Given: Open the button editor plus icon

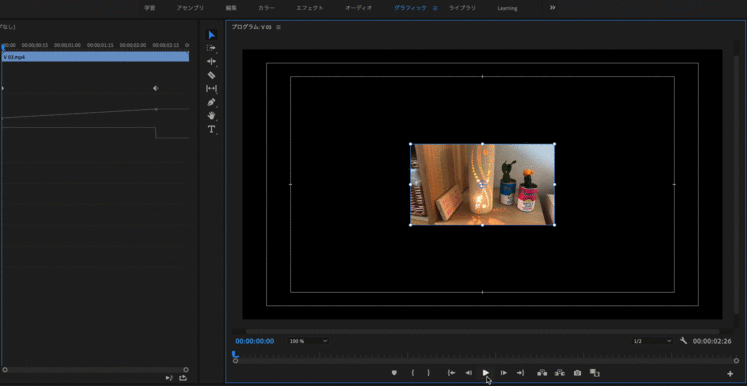Looking at the screenshot, I should 730,374.
